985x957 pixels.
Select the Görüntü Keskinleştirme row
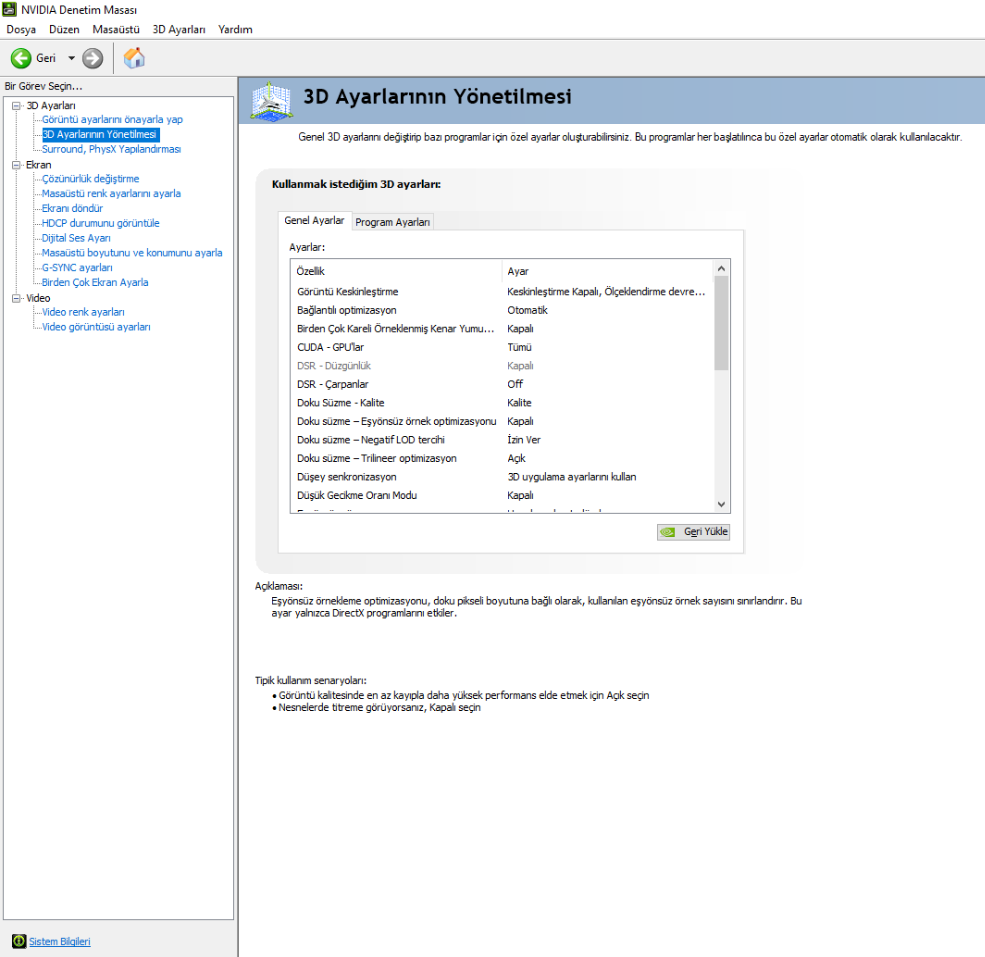502,292
